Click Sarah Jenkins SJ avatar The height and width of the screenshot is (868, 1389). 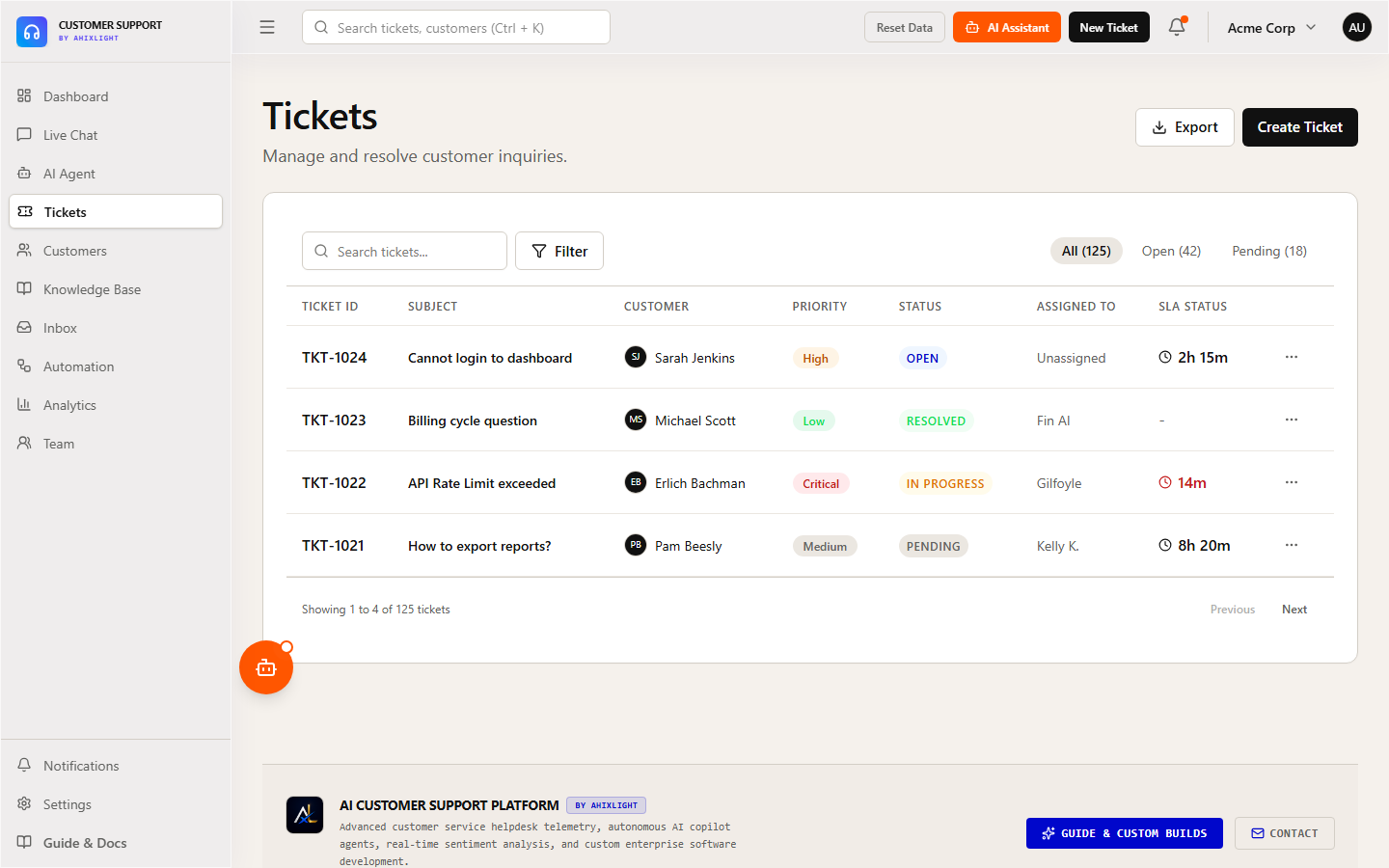pyautogui.click(x=636, y=357)
